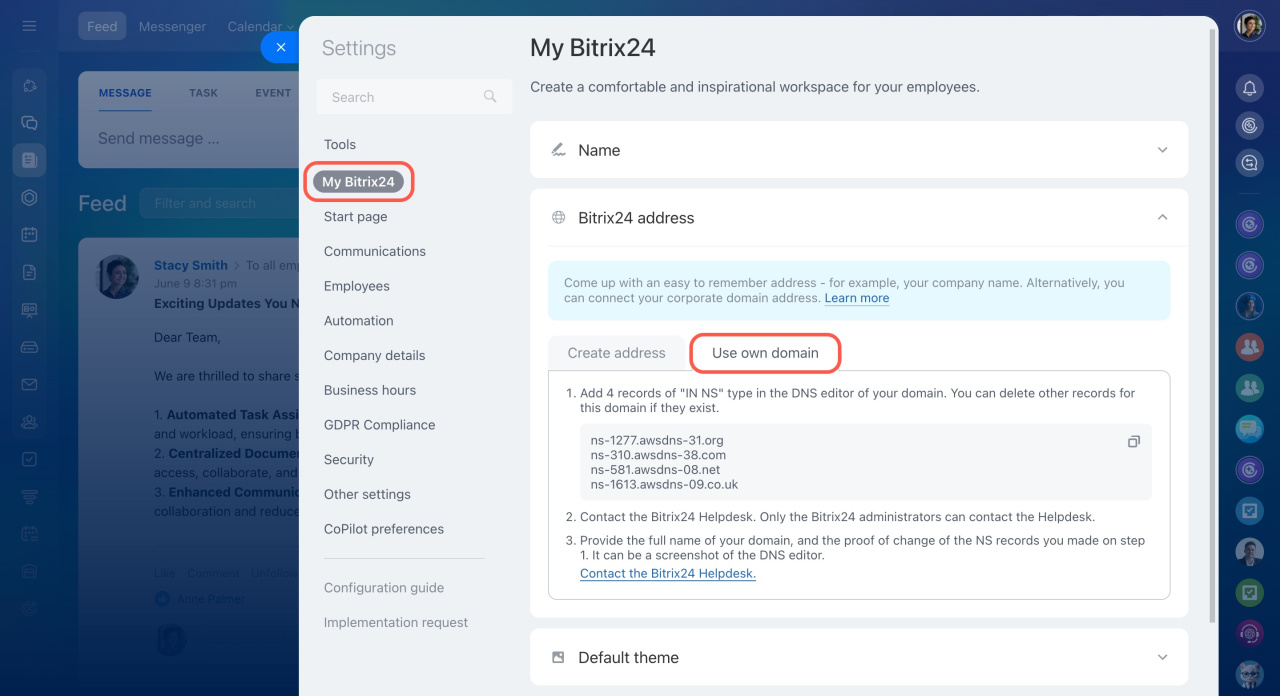Select the Use own domain tab

pos(765,353)
